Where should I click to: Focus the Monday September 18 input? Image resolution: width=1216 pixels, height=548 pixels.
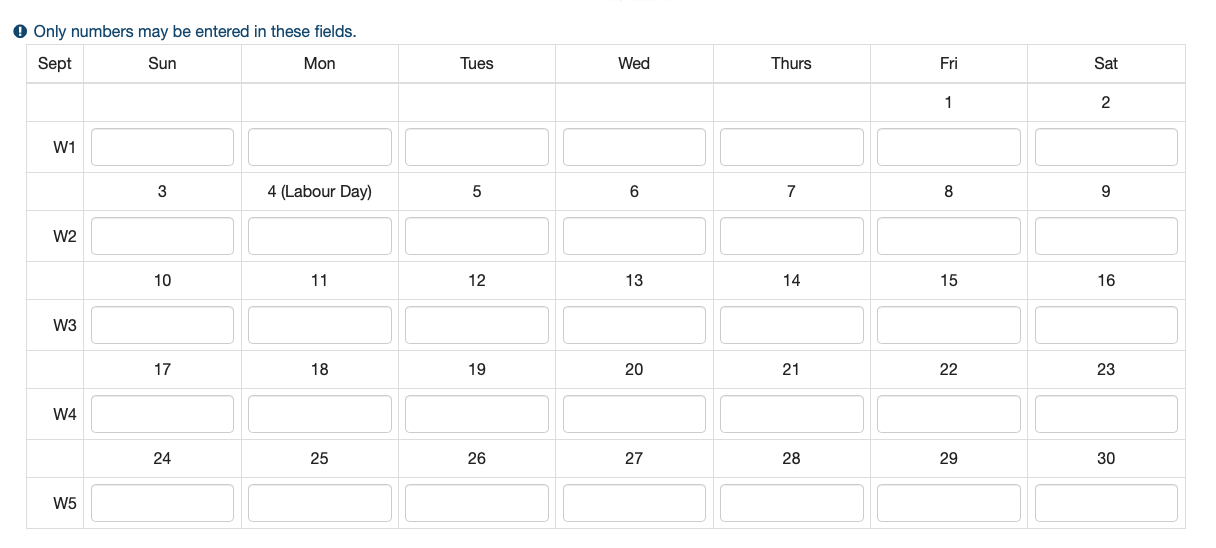point(319,414)
